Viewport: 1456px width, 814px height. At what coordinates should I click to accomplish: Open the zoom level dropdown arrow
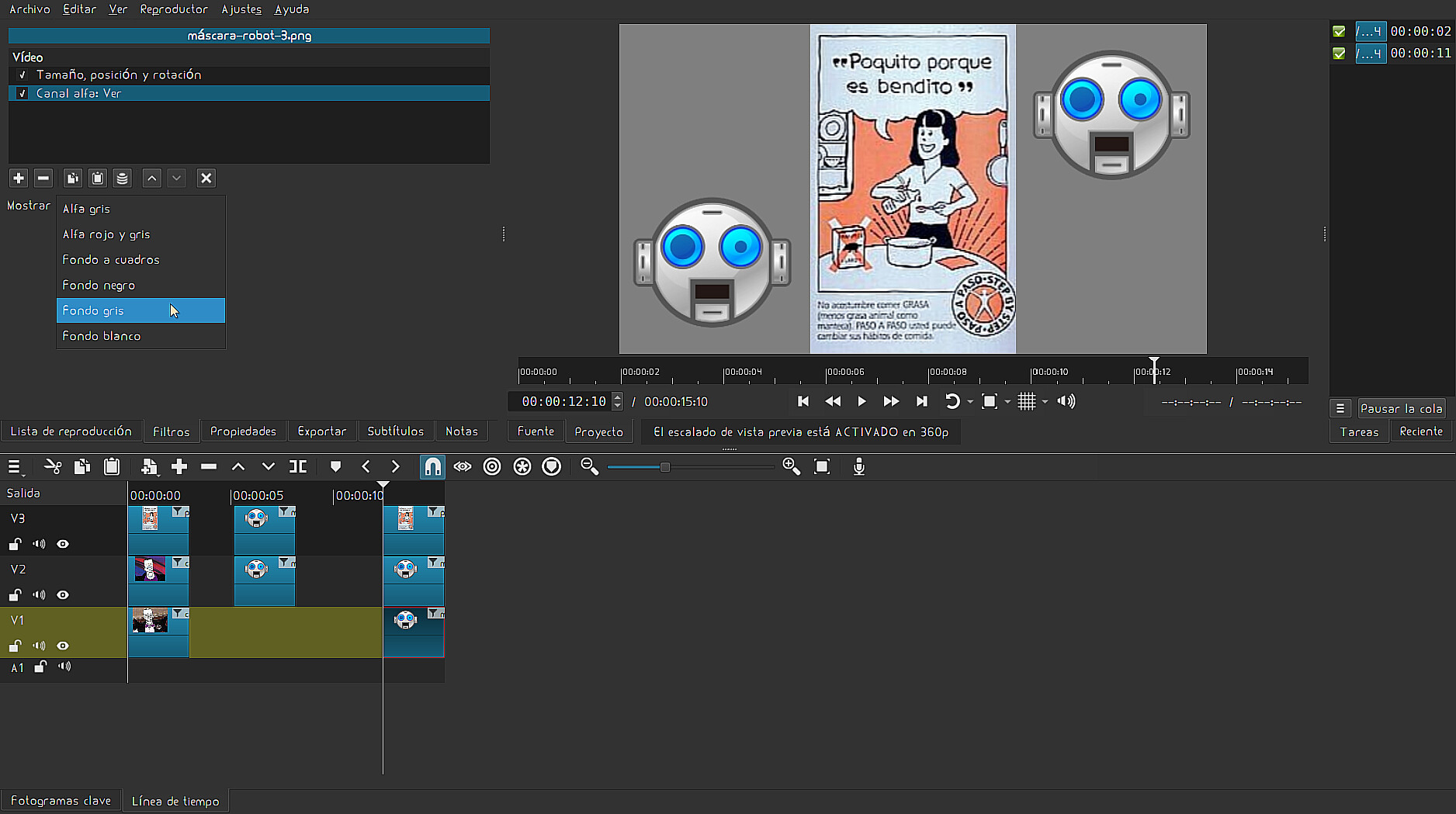pyautogui.click(x=1007, y=402)
